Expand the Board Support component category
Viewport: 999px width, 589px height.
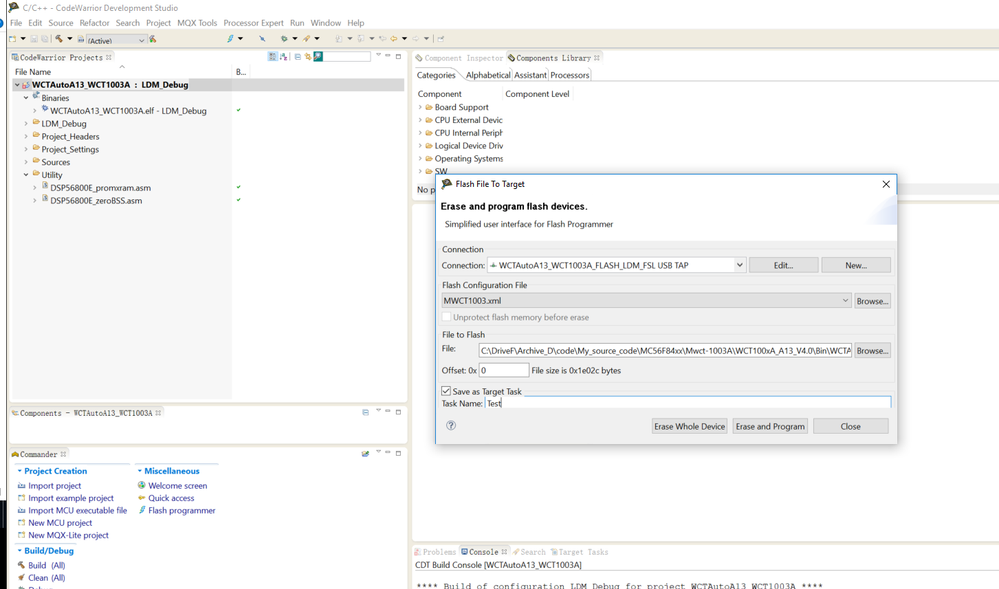420,107
